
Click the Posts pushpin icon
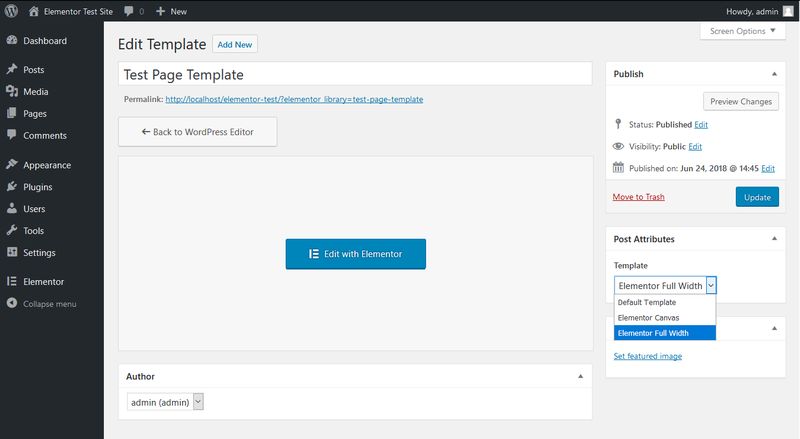pos(12,69)
